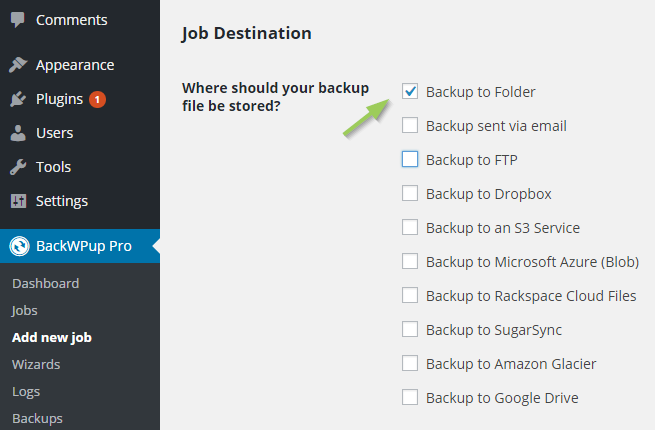This screenshot has width=655, height=430.
Task: Enable Backup to Google Drive
Action: pyautogui.click(x=410, y=397)
